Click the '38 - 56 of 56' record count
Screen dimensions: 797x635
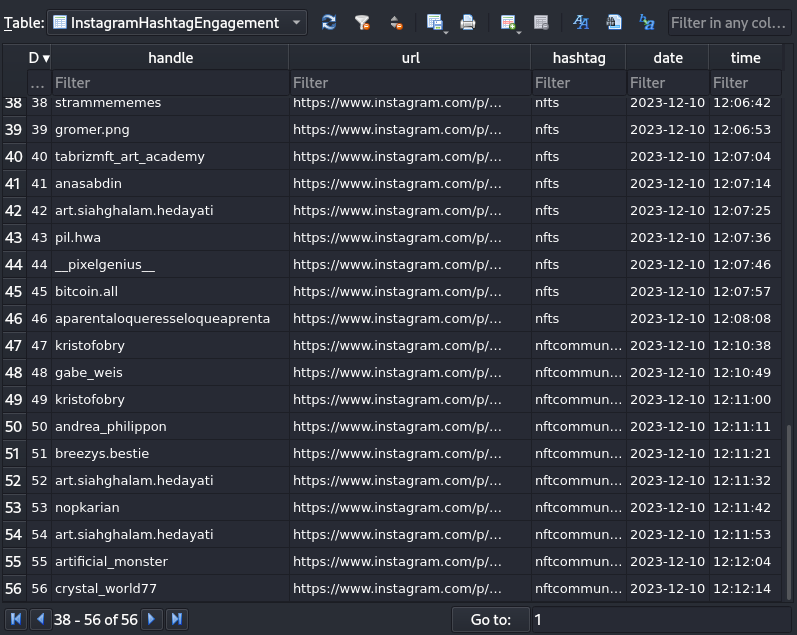pyautogui.click(x=96, y=620)
